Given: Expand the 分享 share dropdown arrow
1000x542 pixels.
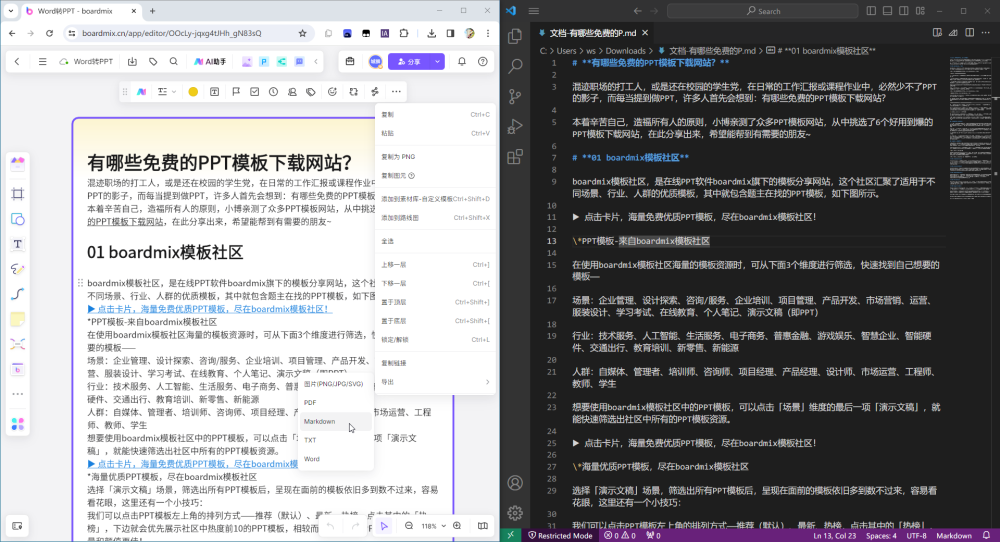Looking at the screenshot, I should 437,61.
